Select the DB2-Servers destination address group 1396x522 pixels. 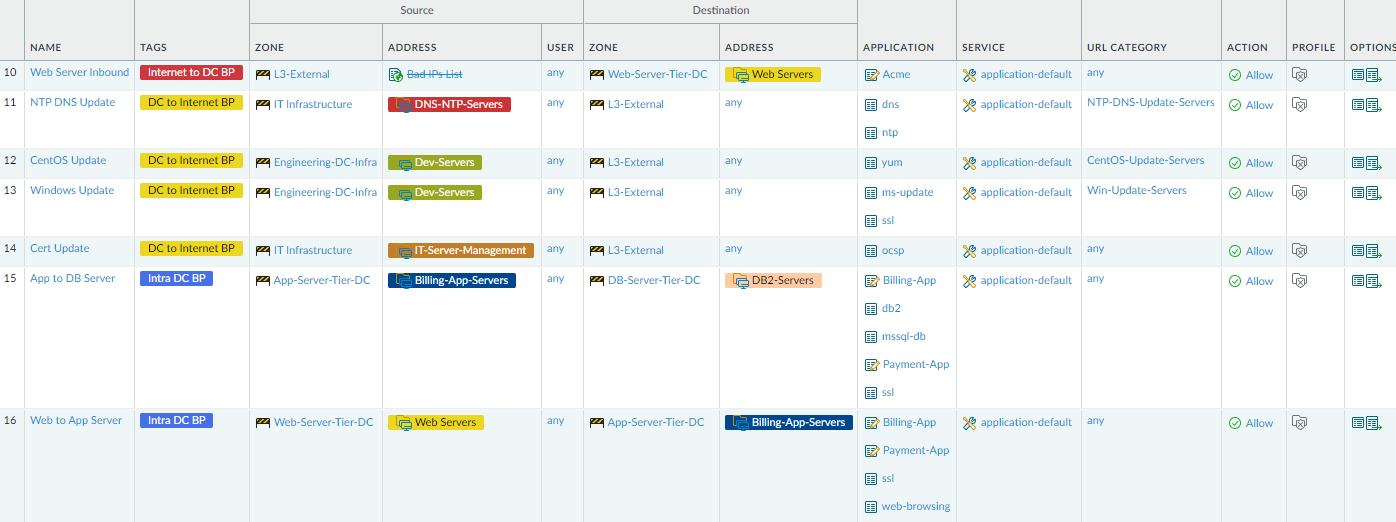(x=773, y=280)
